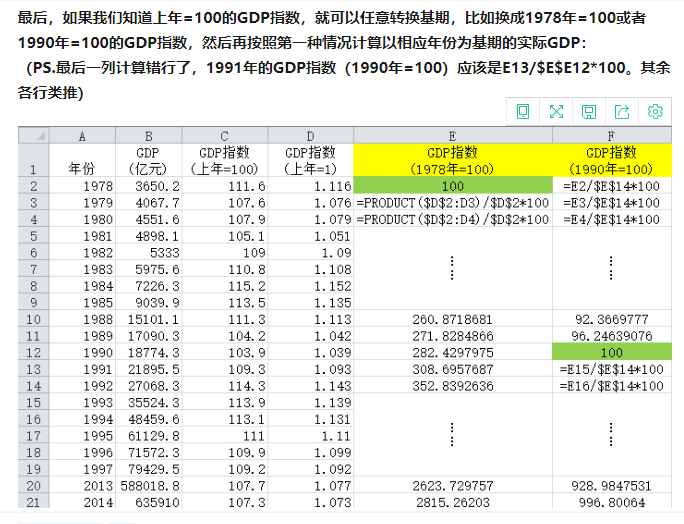Click the yellow header GDP指数(1978年=100)
Image resolution: width=684 pixels, height=524 pixels.
(x=453, y=161)
